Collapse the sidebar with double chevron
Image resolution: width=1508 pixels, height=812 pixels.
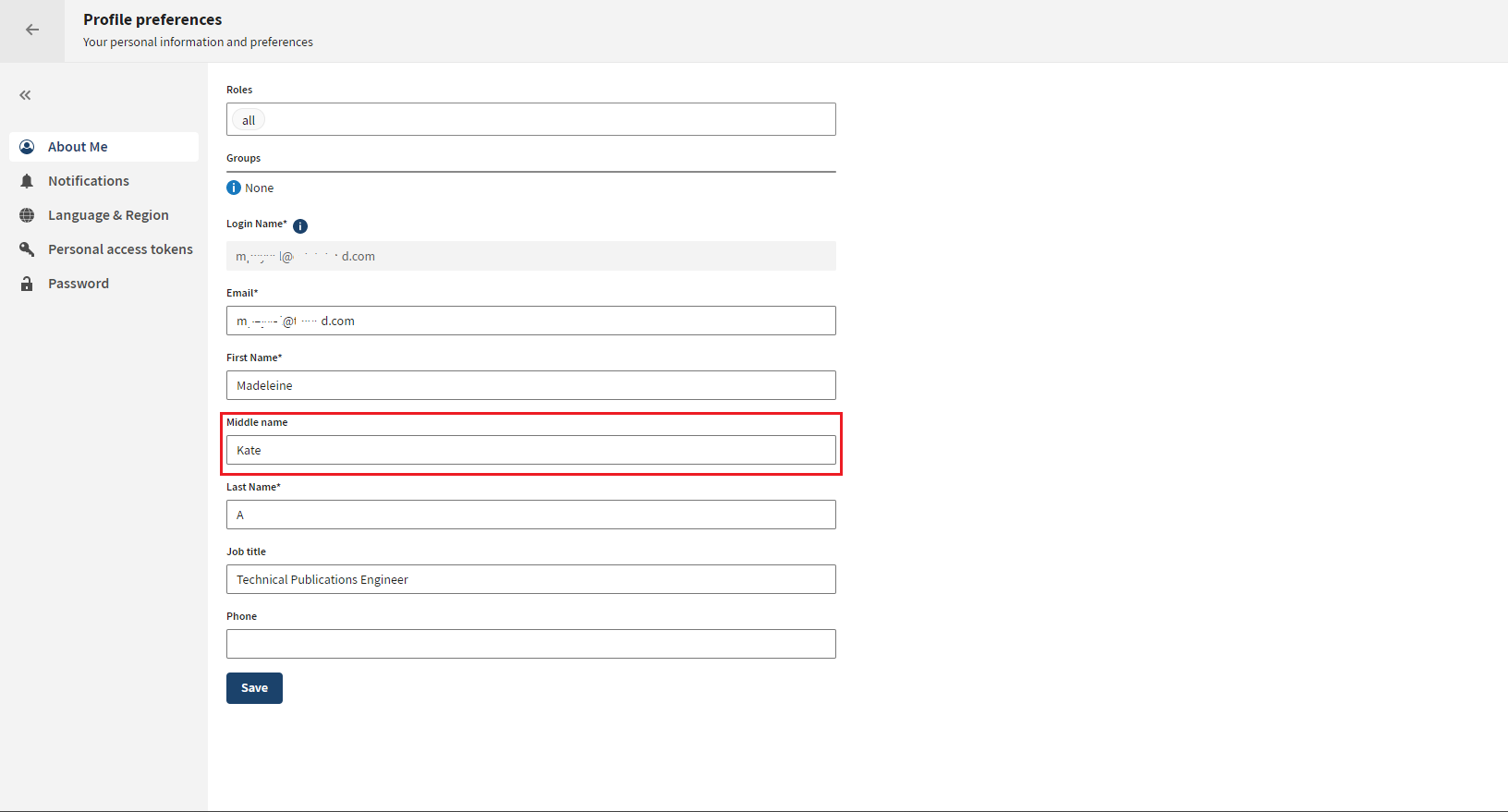point(25,95)
